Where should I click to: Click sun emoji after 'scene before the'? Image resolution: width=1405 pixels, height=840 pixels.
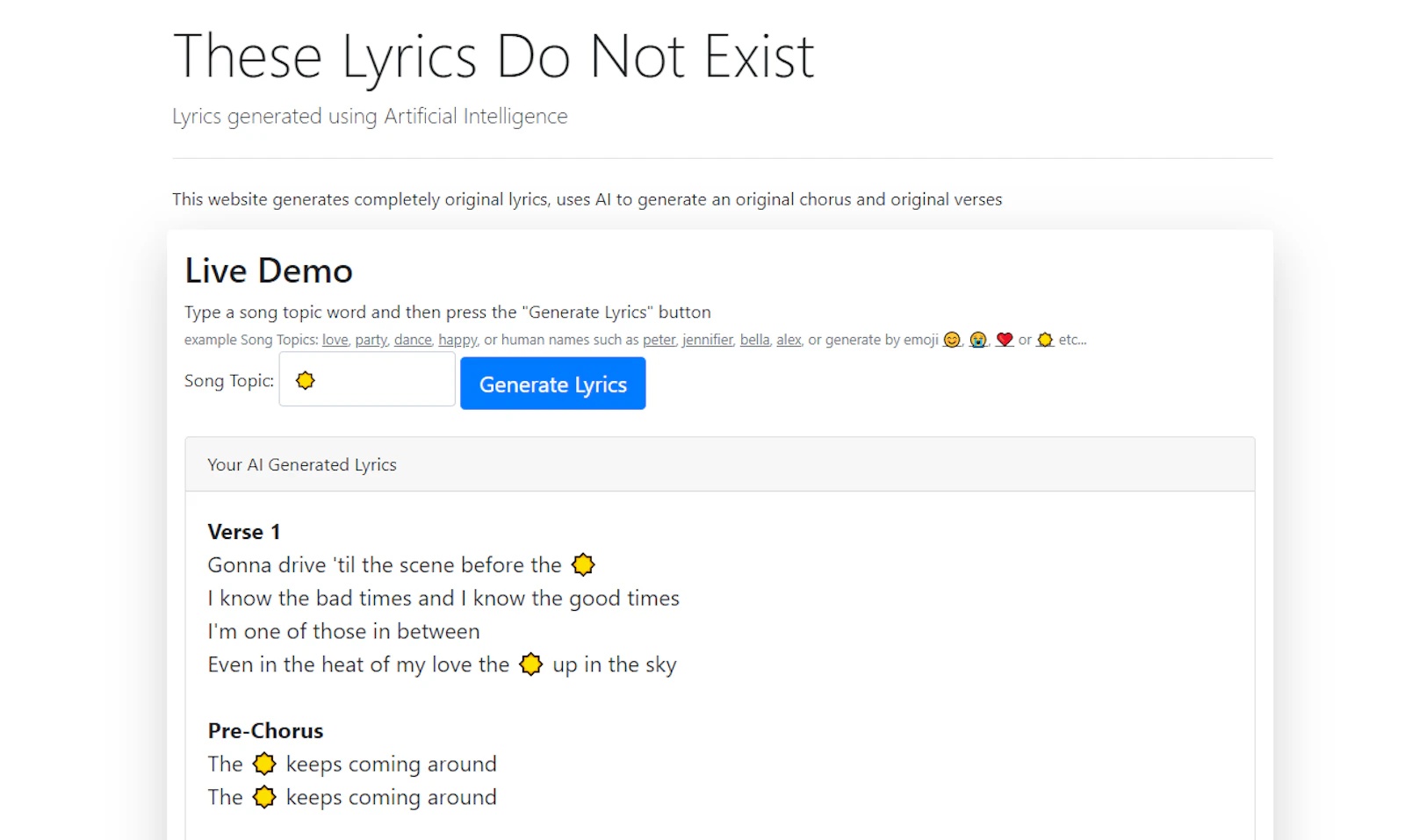pyautogui.click(x=583, y=564)
